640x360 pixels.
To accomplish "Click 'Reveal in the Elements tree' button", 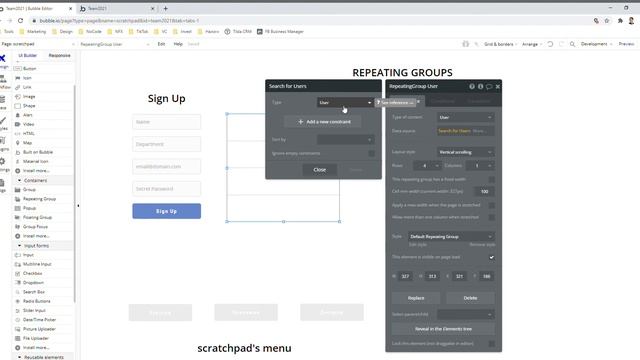I will (443, 329).
